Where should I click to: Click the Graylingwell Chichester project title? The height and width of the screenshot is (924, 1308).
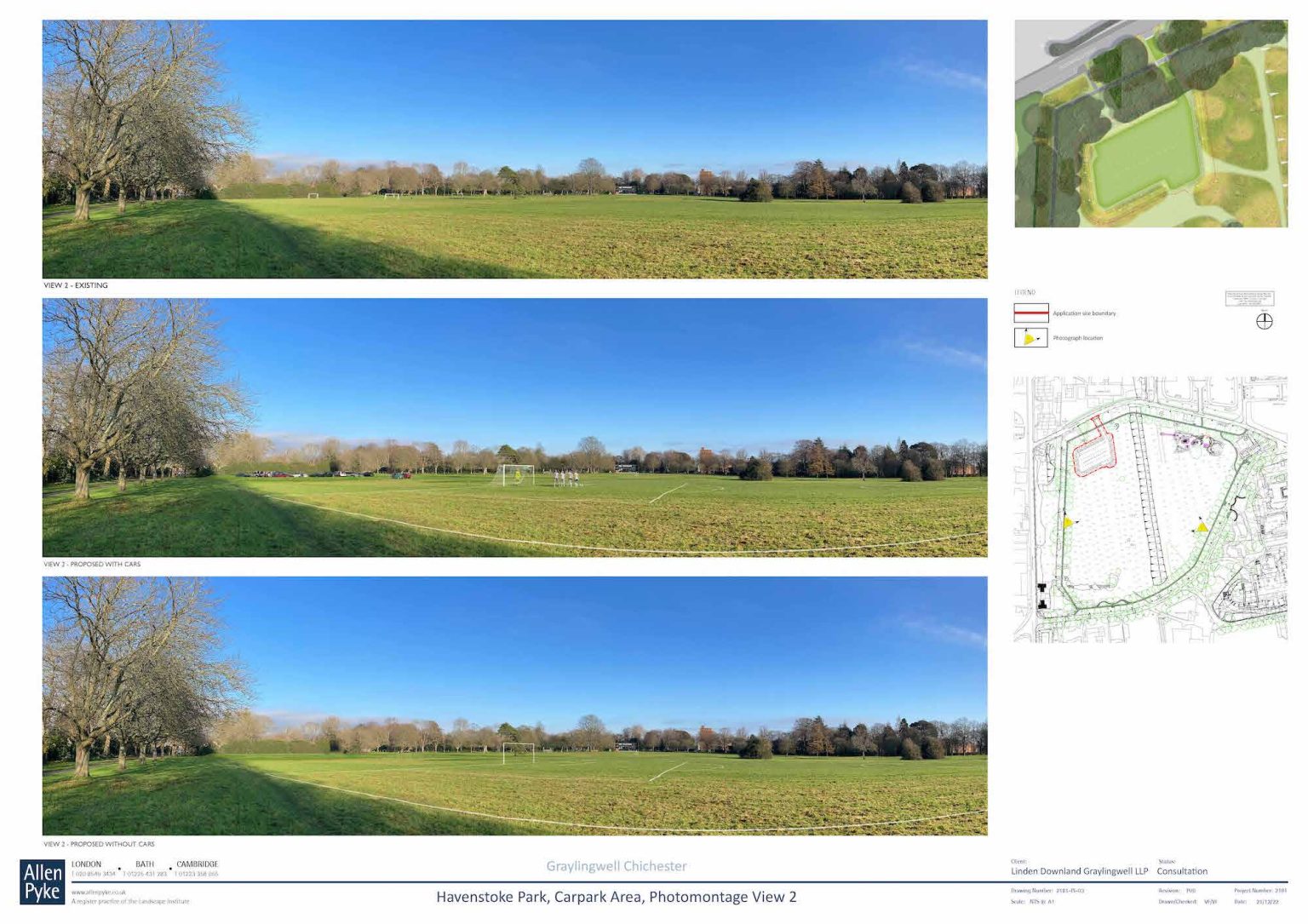[616, 866]
